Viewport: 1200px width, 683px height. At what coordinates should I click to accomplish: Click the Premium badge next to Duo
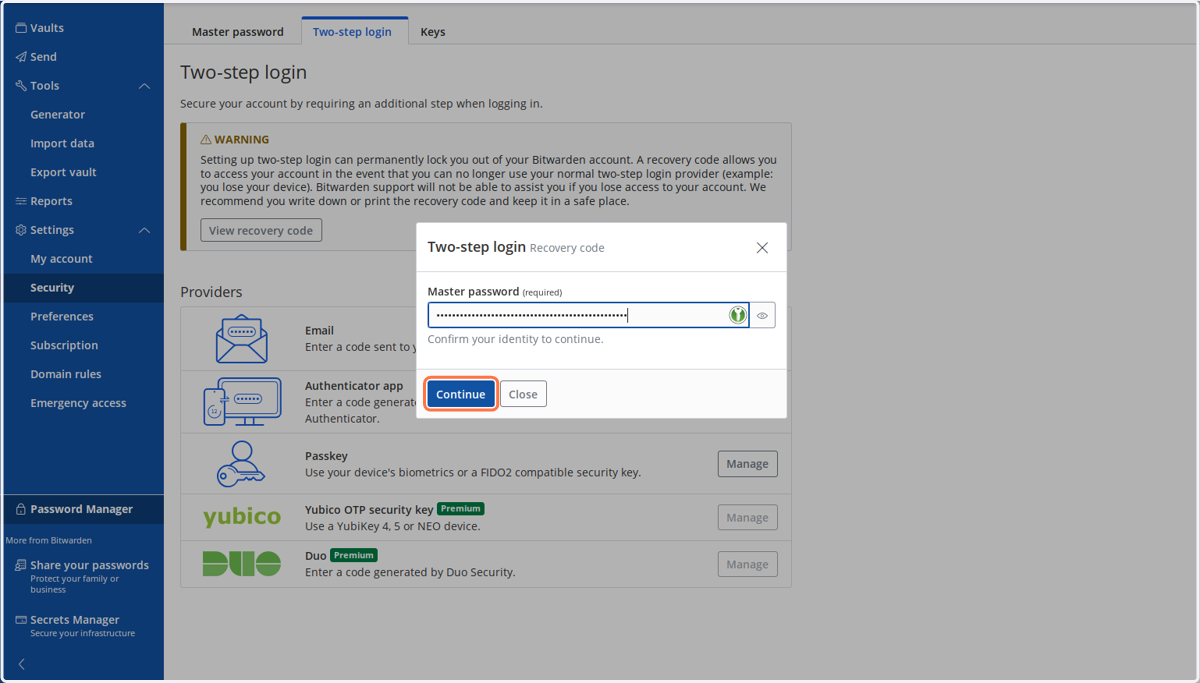354,555
